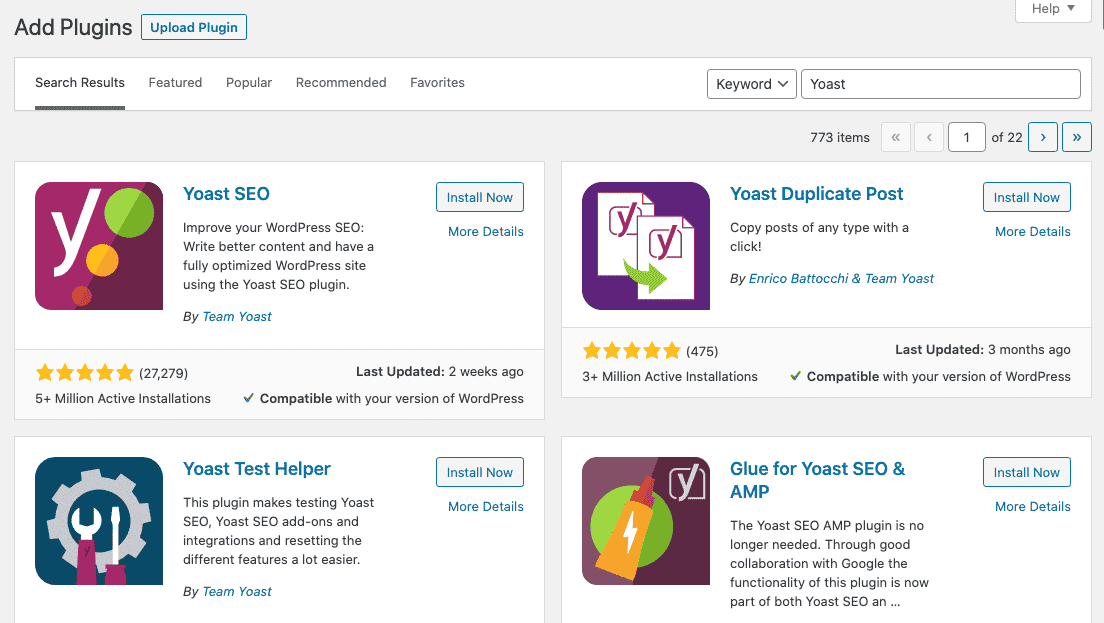The image size is (1104, 623).
Task: Open the Favorites tab
Action: 437,82
